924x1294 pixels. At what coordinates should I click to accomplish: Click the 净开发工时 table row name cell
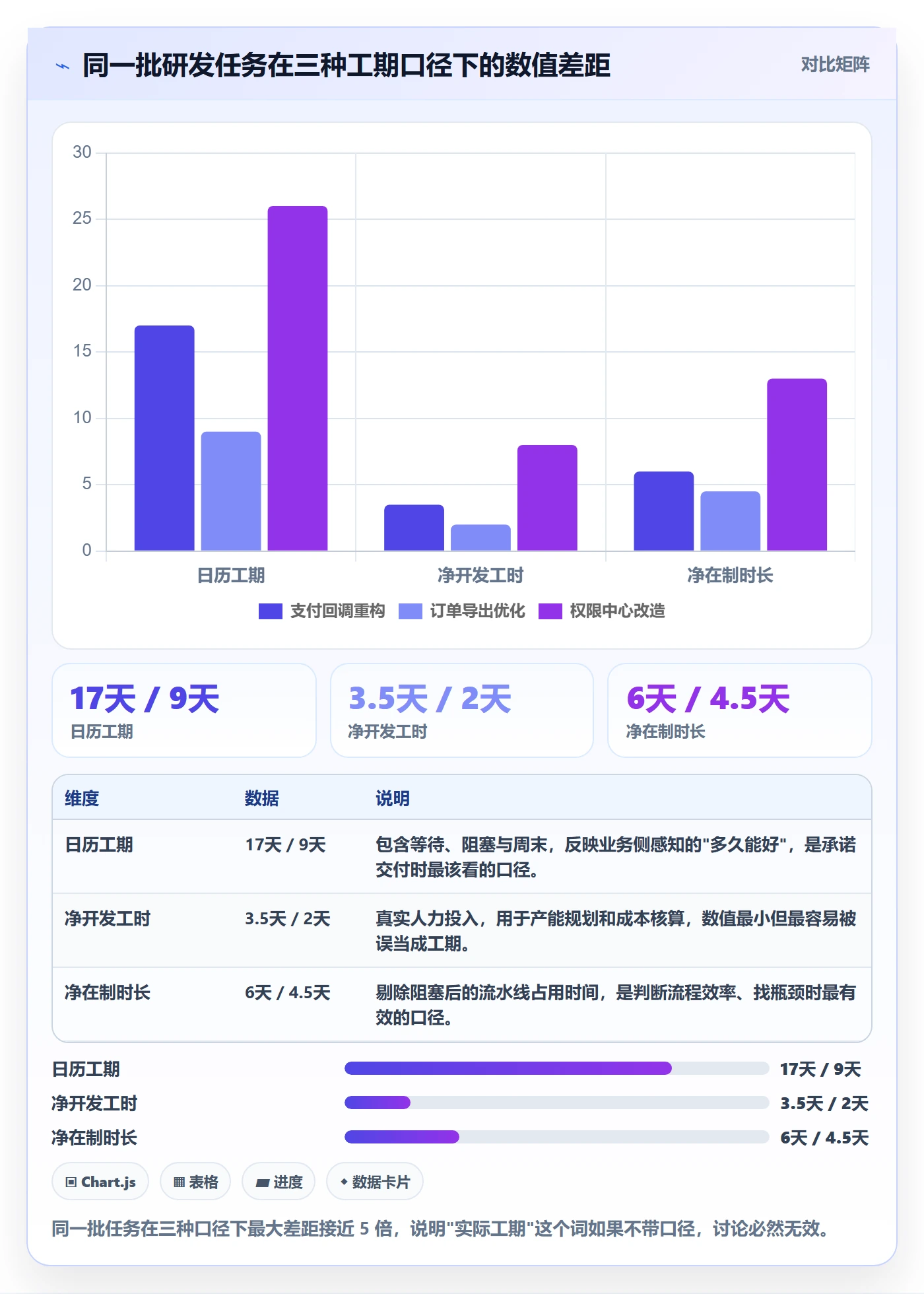pos(108,918)
